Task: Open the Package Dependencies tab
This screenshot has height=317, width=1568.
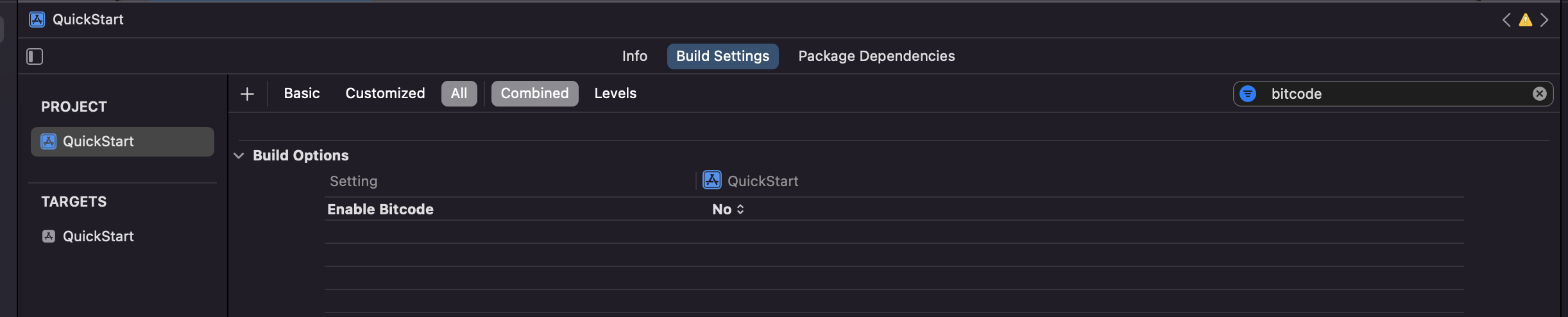Action: pyautogui.click(x=876, y=56)
